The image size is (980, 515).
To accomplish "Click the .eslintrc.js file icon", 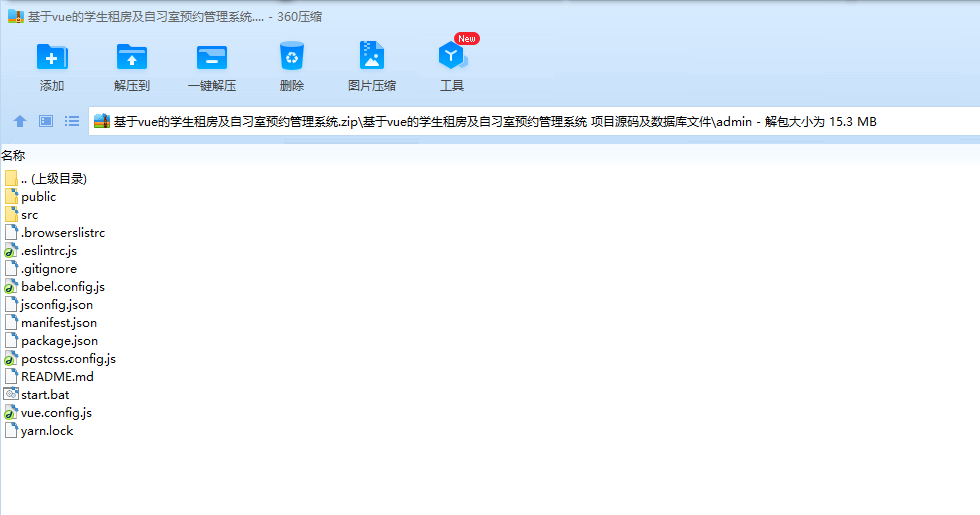I will click(x=11, y=251).
